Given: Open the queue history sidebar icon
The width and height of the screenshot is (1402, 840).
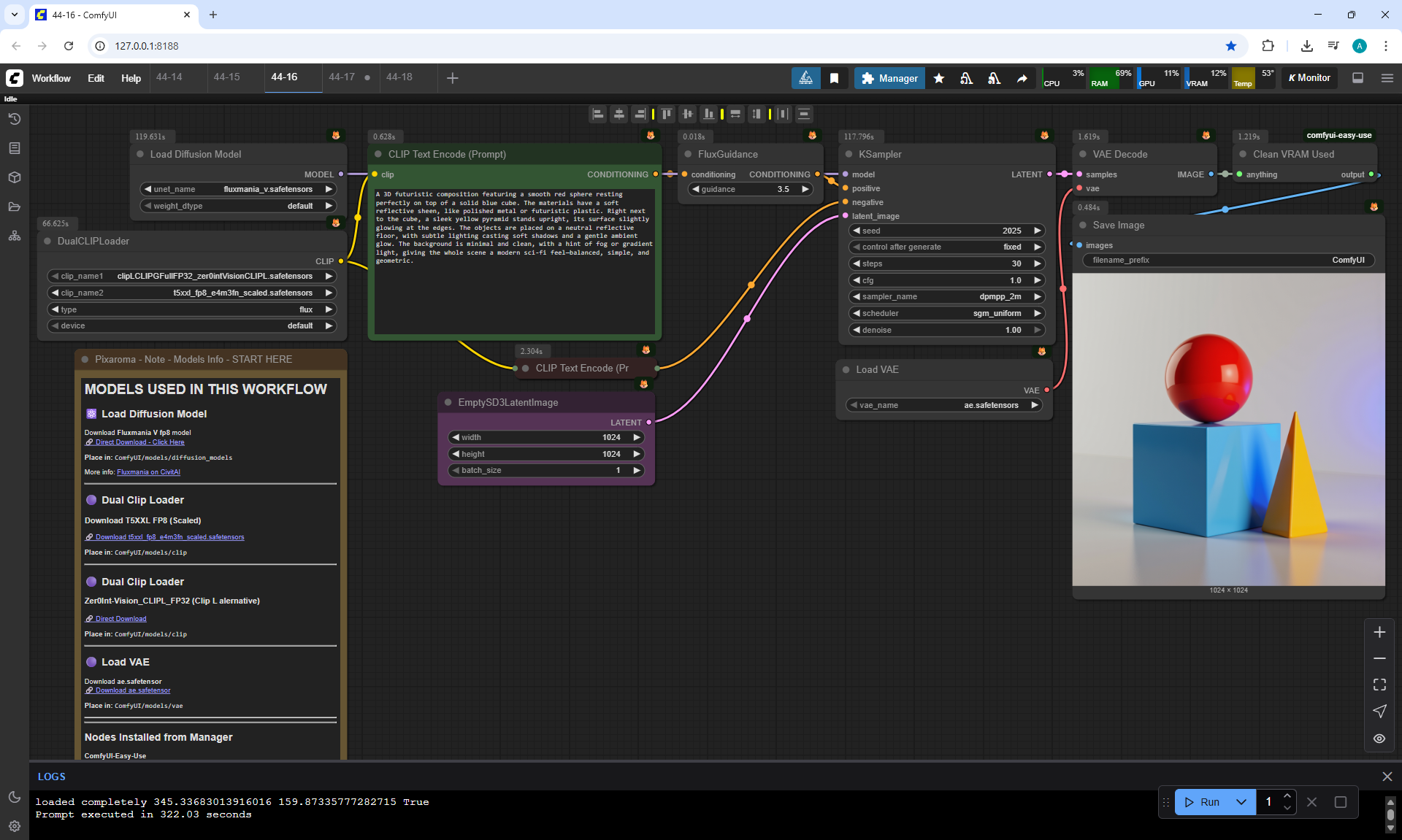Looking at the screenshot, I should coord(15,119).
